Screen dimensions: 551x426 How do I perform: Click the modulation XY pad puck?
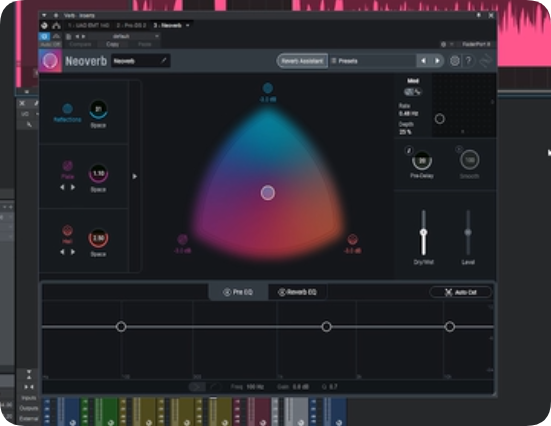[x=440, y=119]
